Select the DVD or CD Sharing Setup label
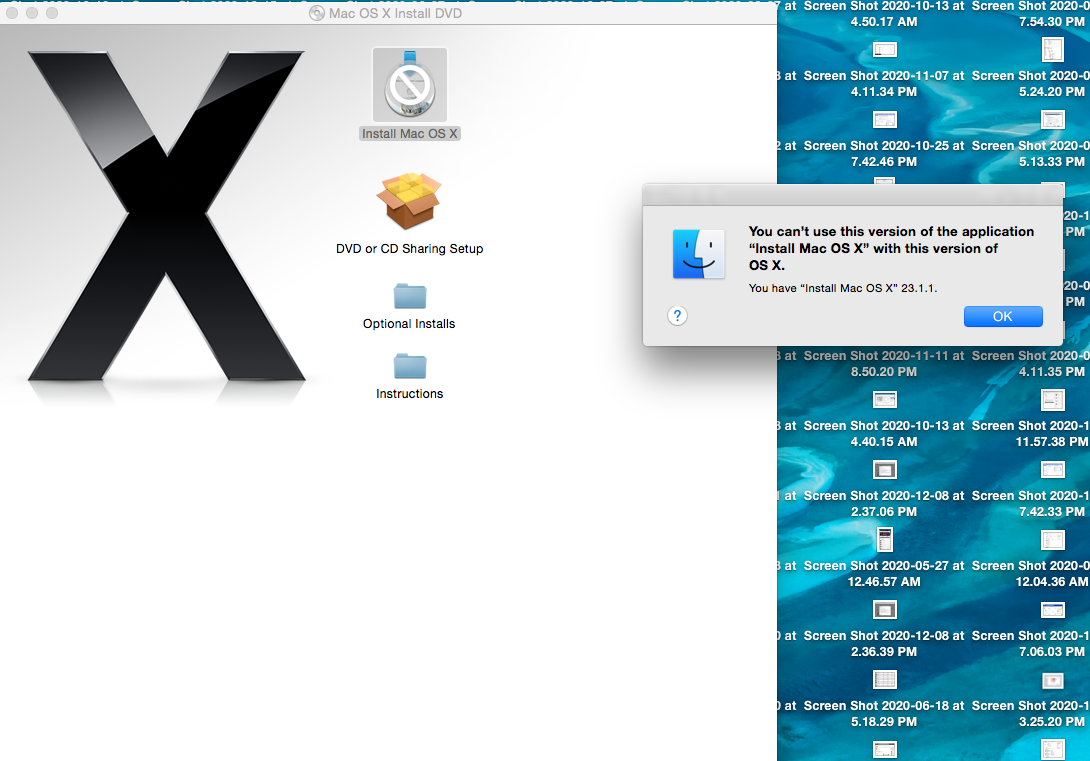 coord(409,249)
